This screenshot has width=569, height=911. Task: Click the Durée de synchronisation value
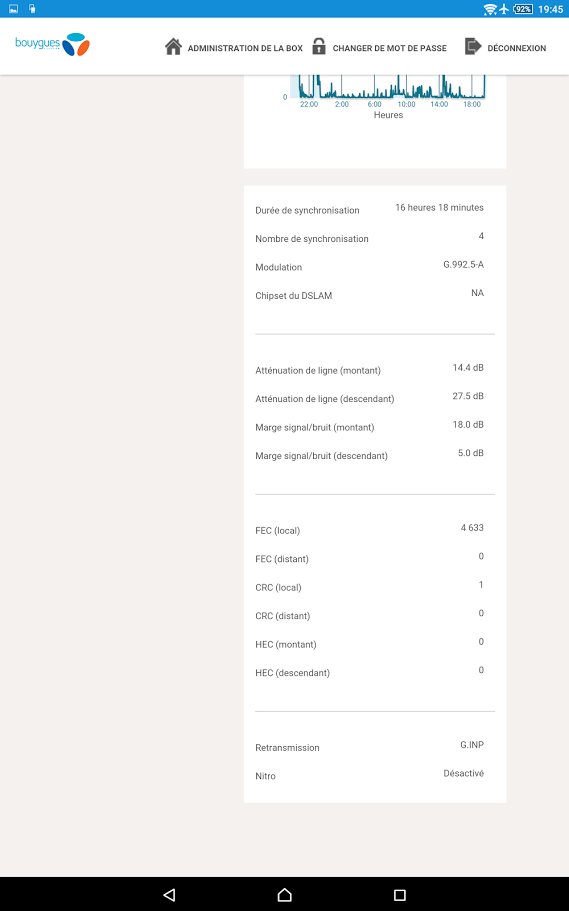point(439,207)
